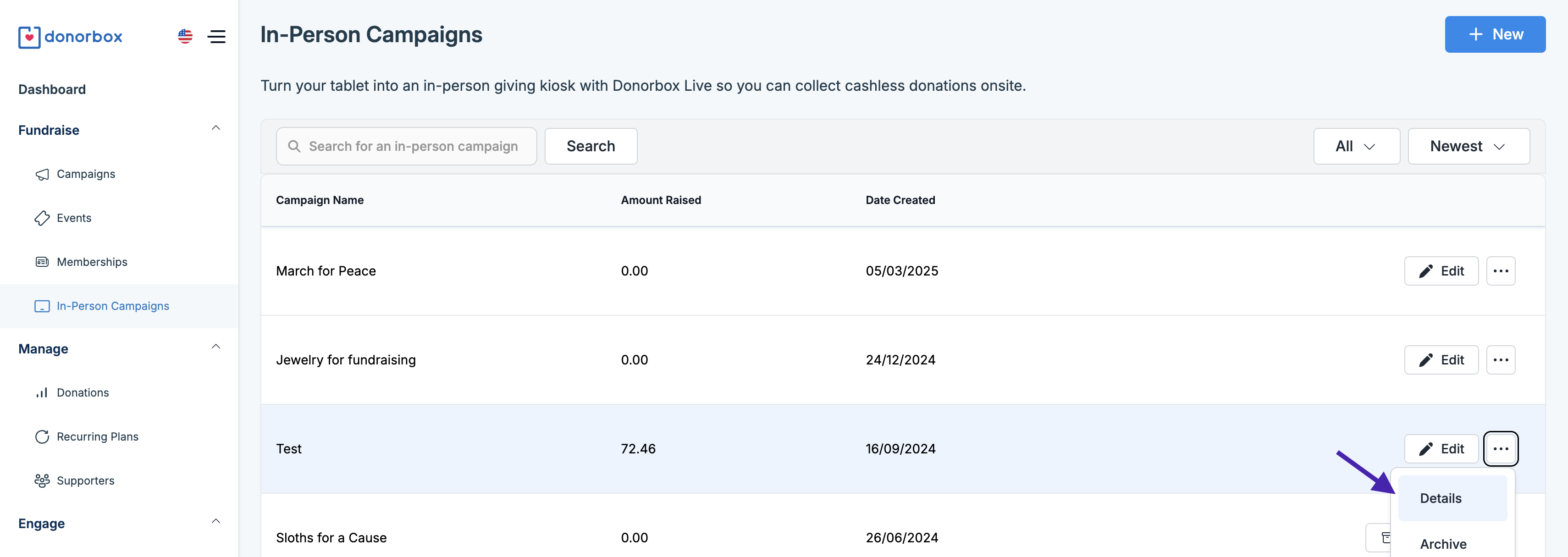Image resolution: width=1568 pixels, height=557 pixels.
Task: Open Campaigns via its megaphone icon
Action: point(42,174)
